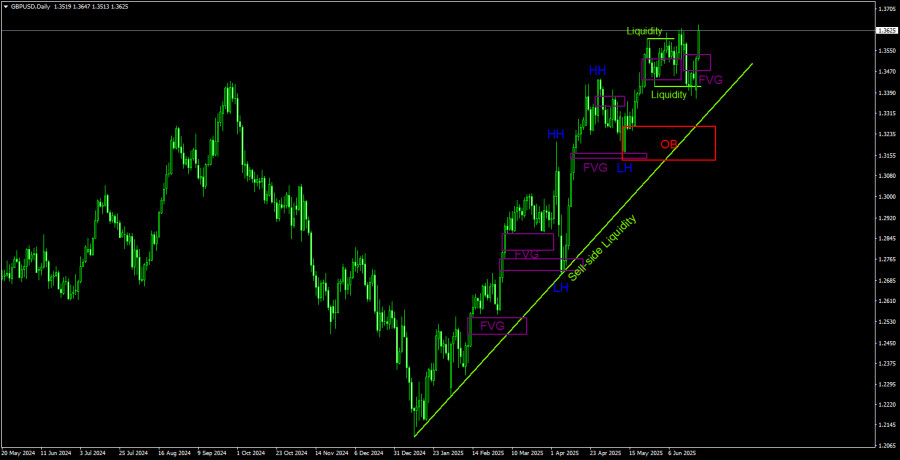900x460 pixels.
Task: Click the 11 Jun 2024 date label
Action: click(x=57, y=453)
